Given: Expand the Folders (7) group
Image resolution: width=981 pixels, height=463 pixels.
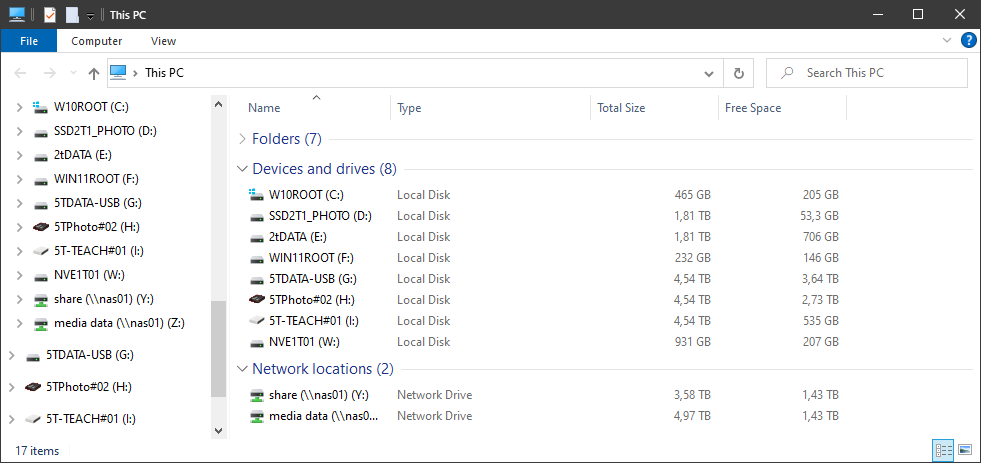Looking at the screenshot, I should (x=242, y=139).
